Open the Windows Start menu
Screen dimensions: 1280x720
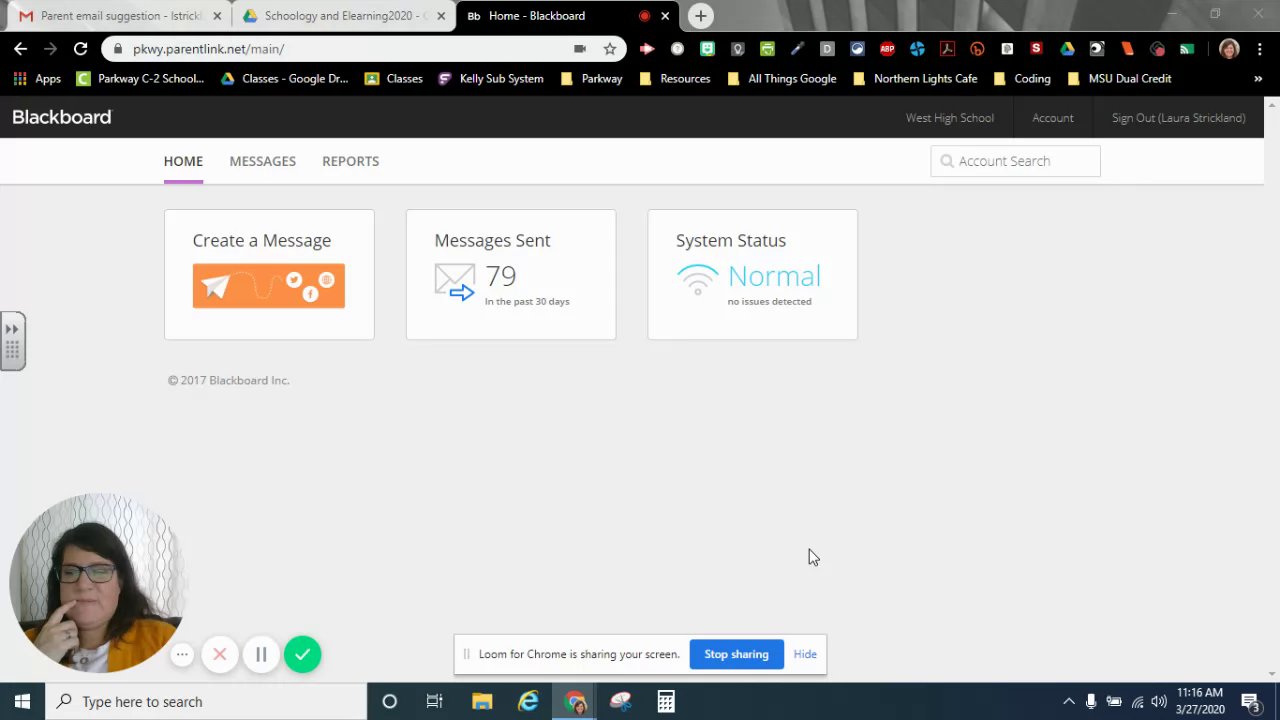pos(22,701)
